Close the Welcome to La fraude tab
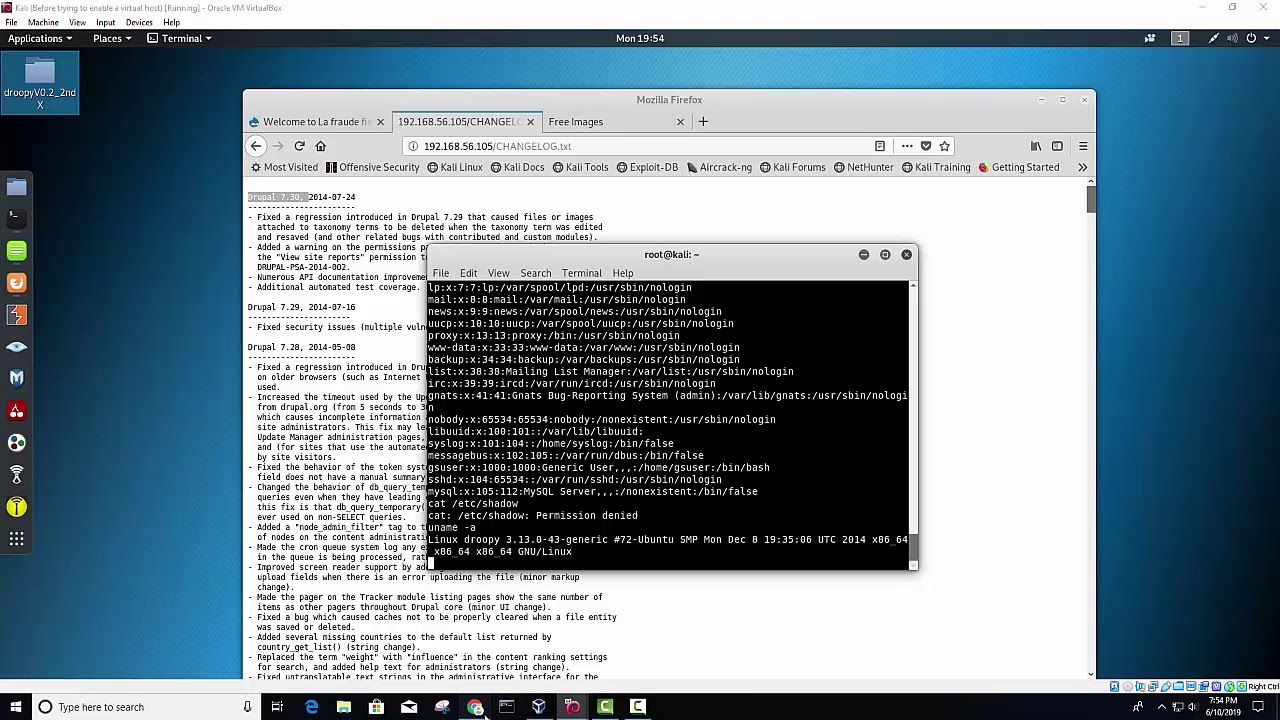Screen dimensions: 1280x720 380,122
